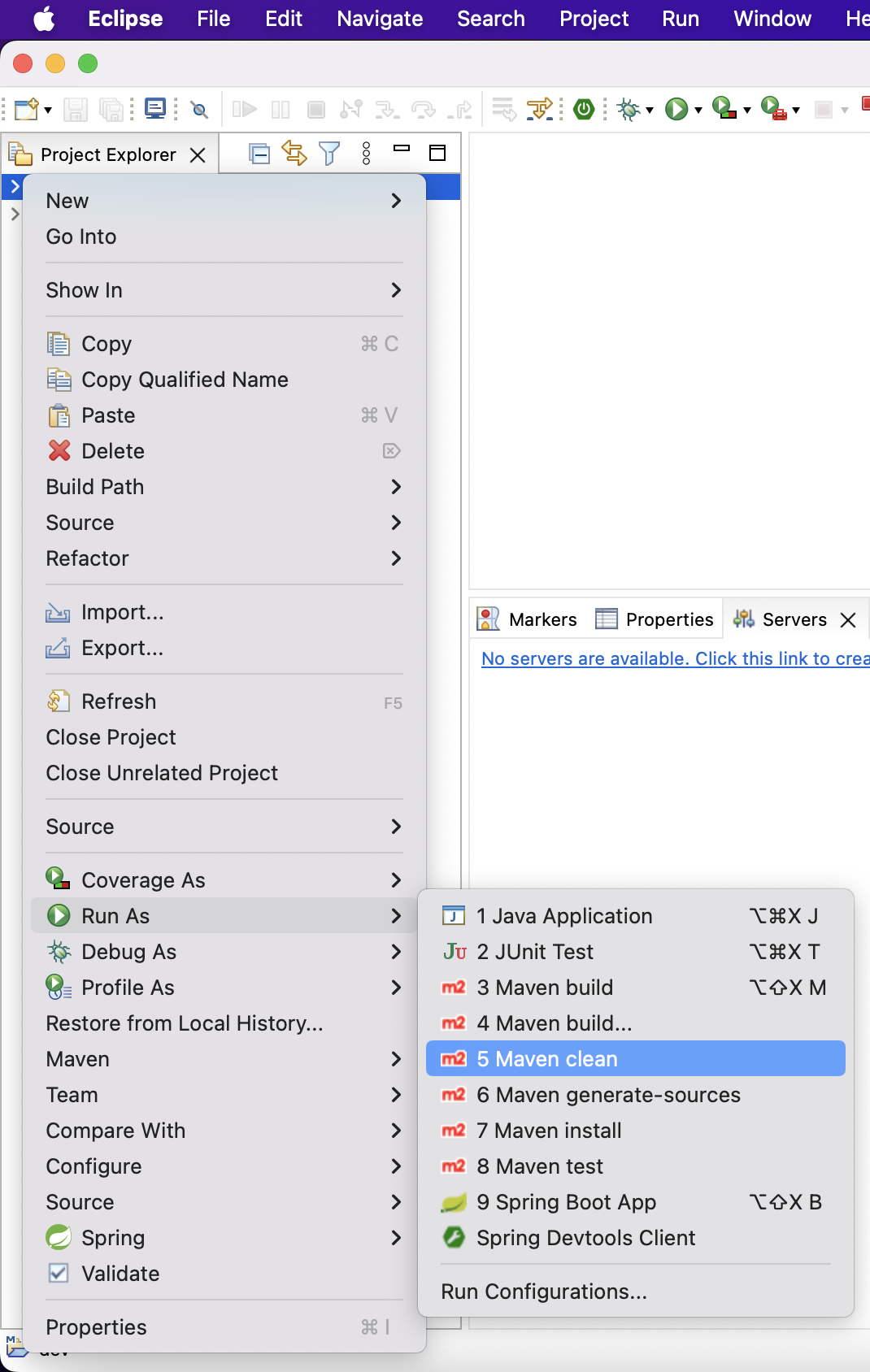Open the Navigate menu in menu bar
Image resolution: width=870 pixels, height=1372 pixels.
380,19
